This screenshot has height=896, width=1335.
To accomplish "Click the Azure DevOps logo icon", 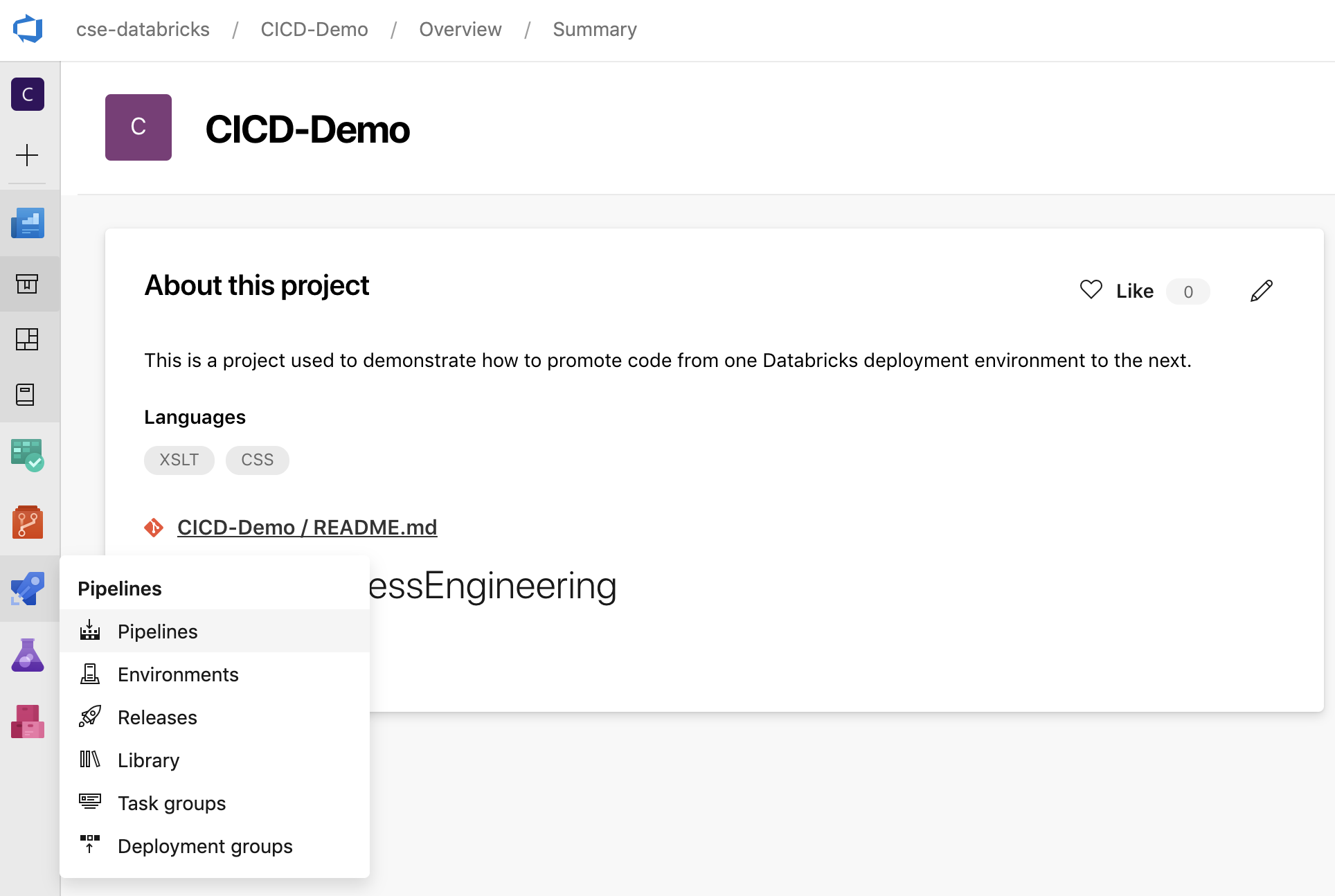I will 28,29.
